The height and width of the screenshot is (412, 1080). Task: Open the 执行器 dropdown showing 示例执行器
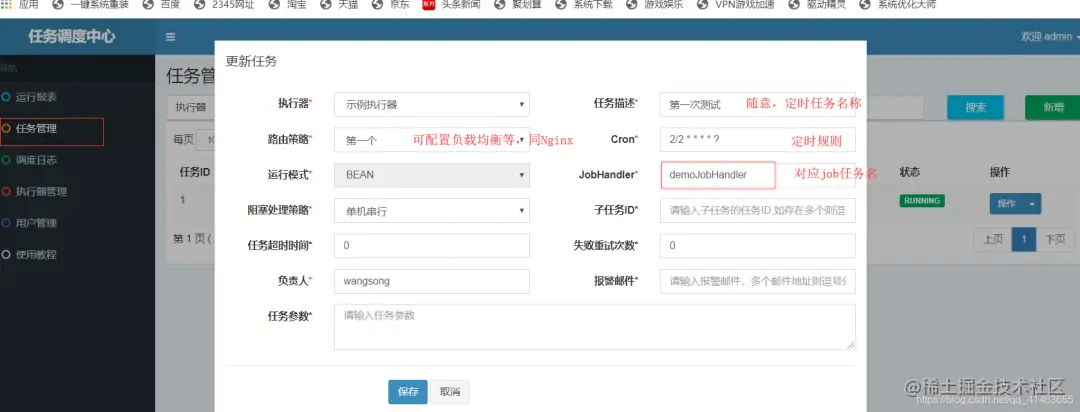tap(431, 105)
